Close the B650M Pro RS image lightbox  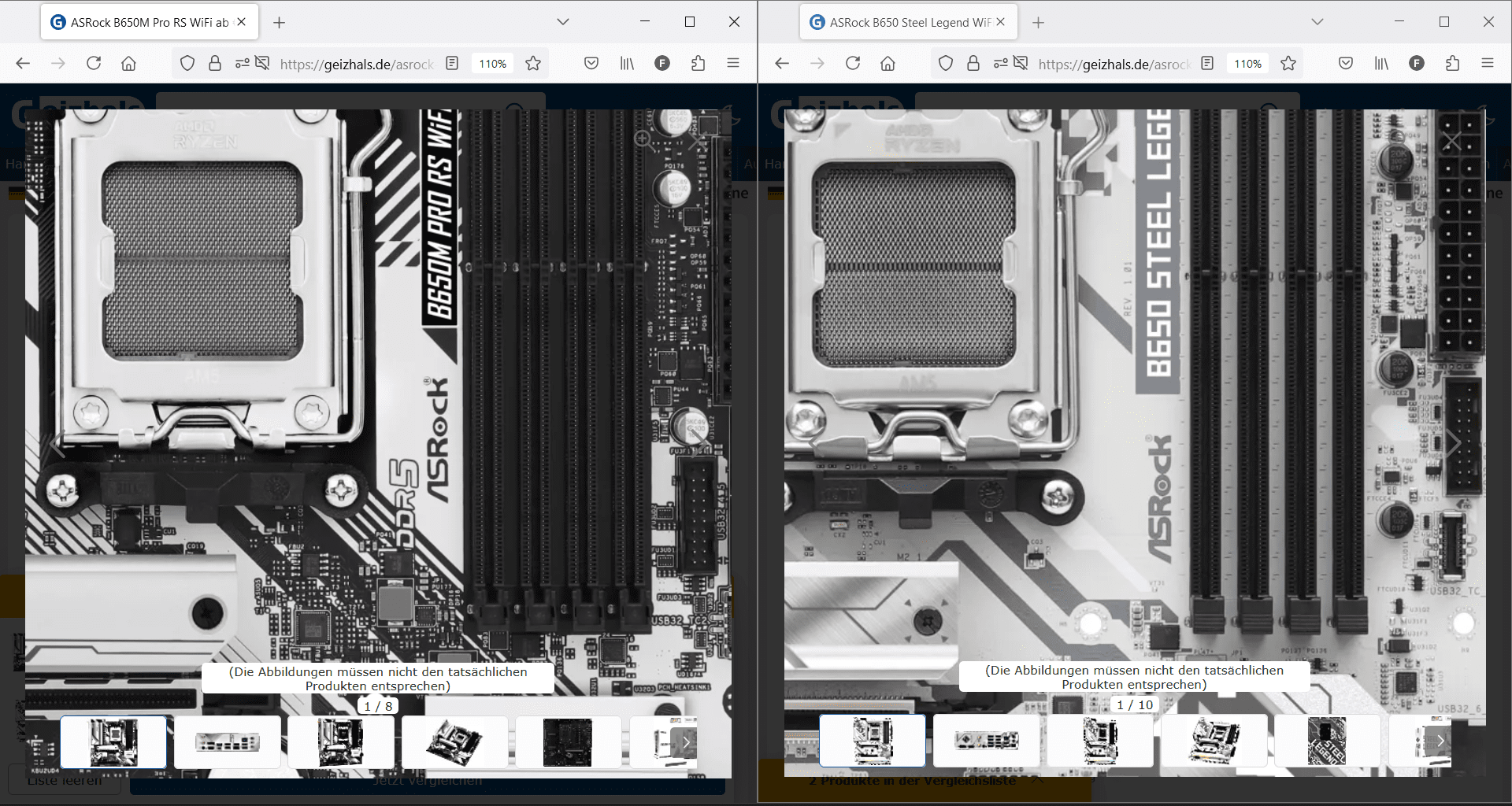[x=696, y=142]
